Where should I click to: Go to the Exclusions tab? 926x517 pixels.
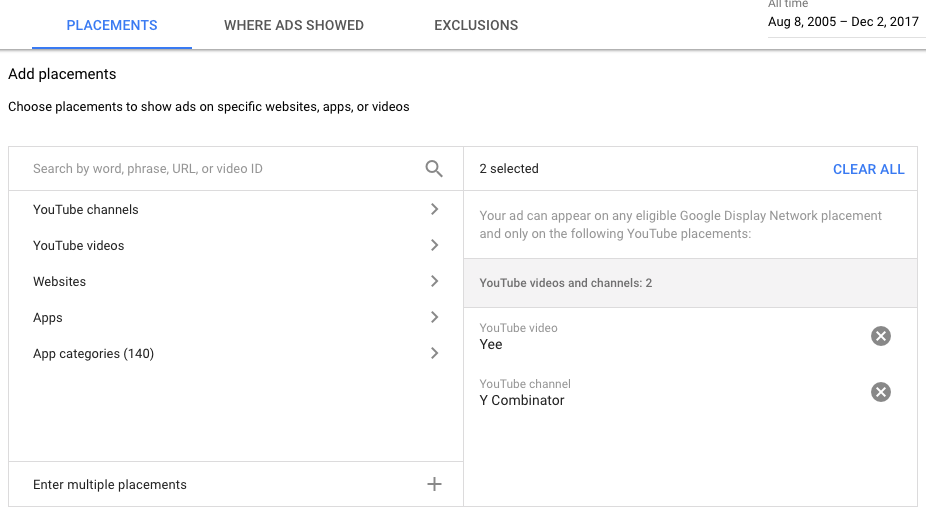tap(476, 25)
